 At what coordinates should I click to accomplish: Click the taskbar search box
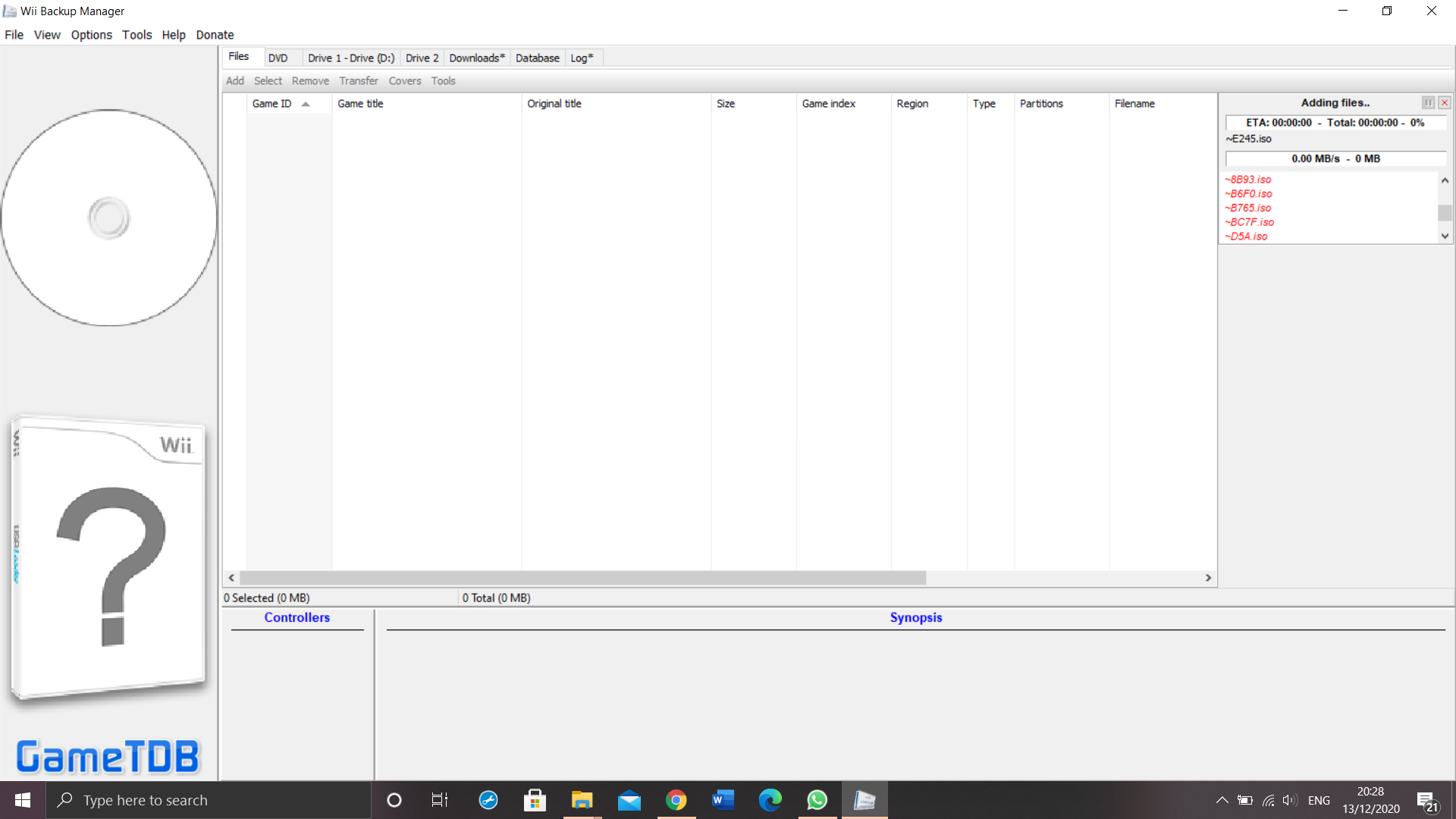coord(209,800)
